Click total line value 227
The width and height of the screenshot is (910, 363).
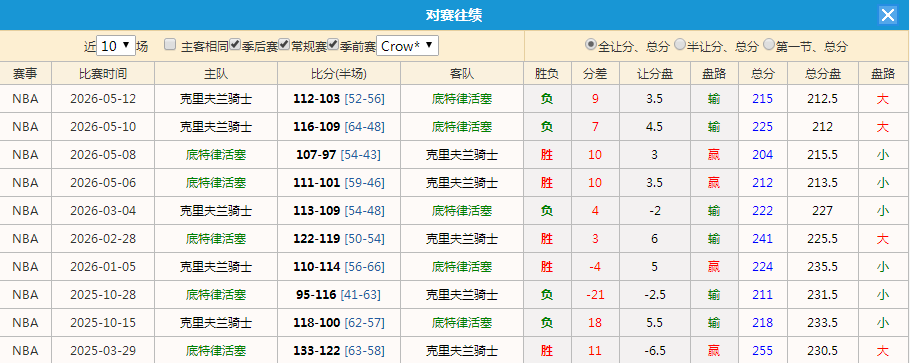pyautogui.click(x=823, y=211)
